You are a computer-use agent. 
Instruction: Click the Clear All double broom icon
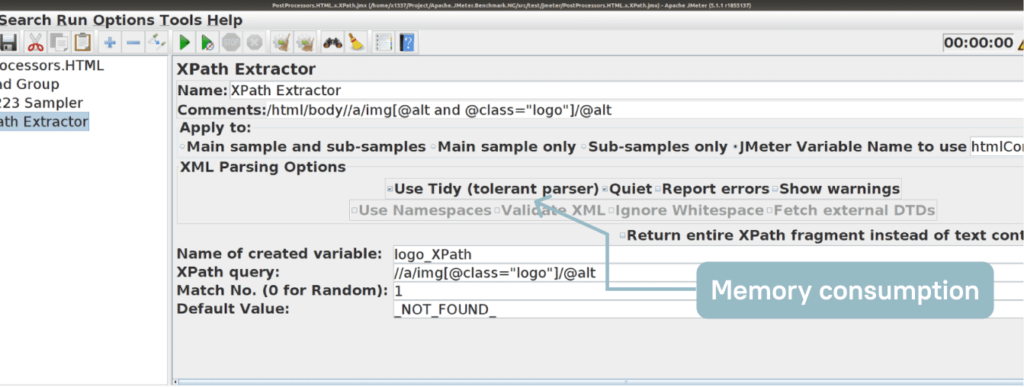point(305,43)
